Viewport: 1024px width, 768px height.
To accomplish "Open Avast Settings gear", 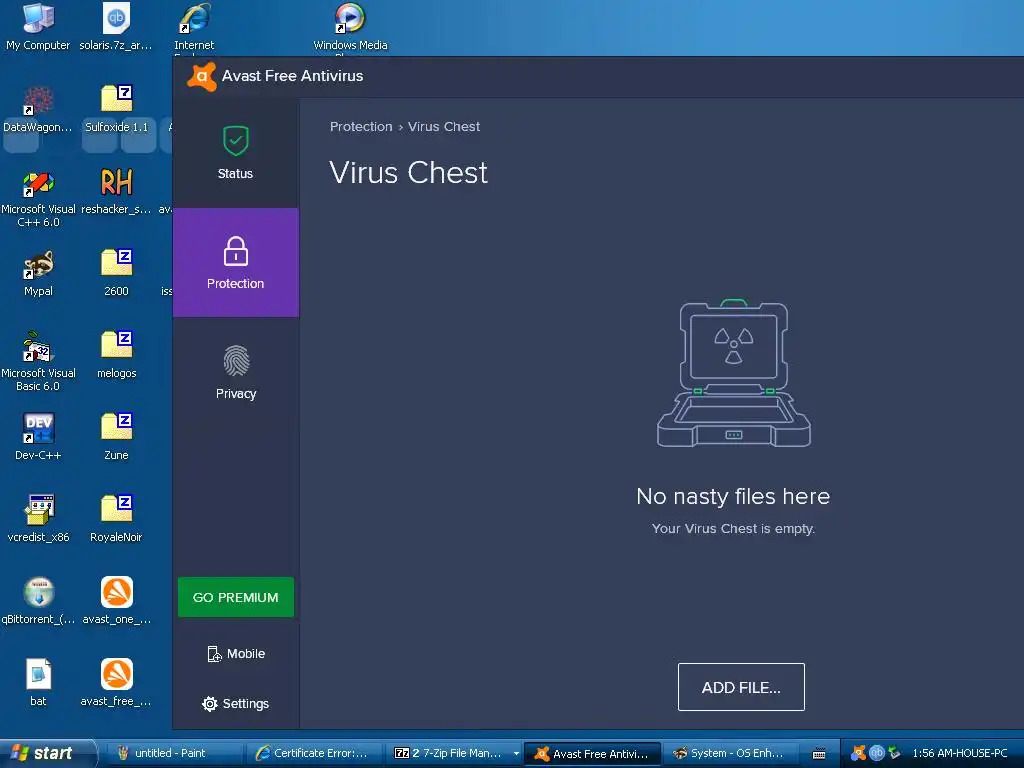I will pyautogui.click(x=236, y=703).
